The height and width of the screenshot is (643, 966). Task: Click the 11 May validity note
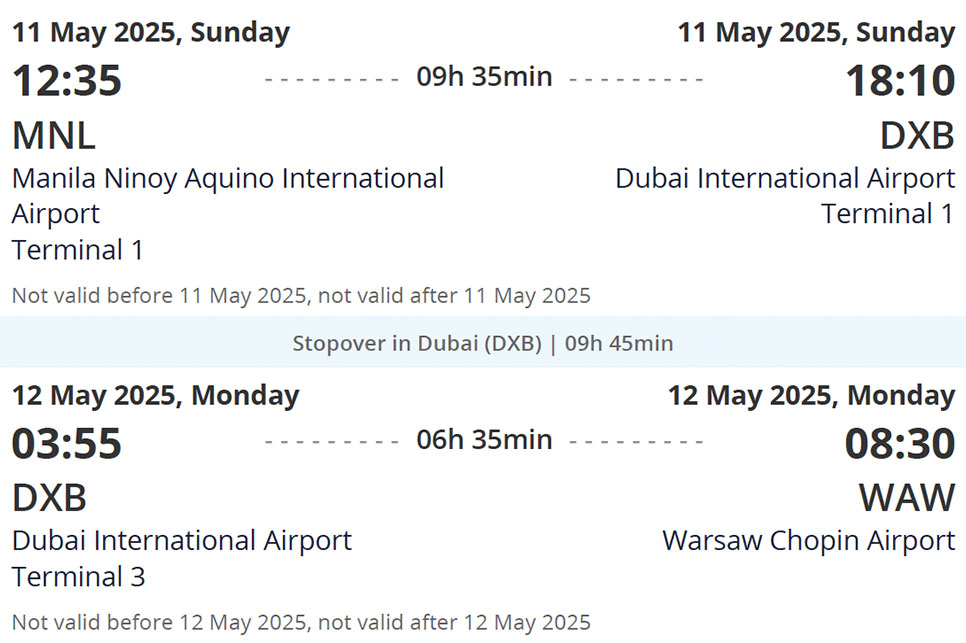301,296
